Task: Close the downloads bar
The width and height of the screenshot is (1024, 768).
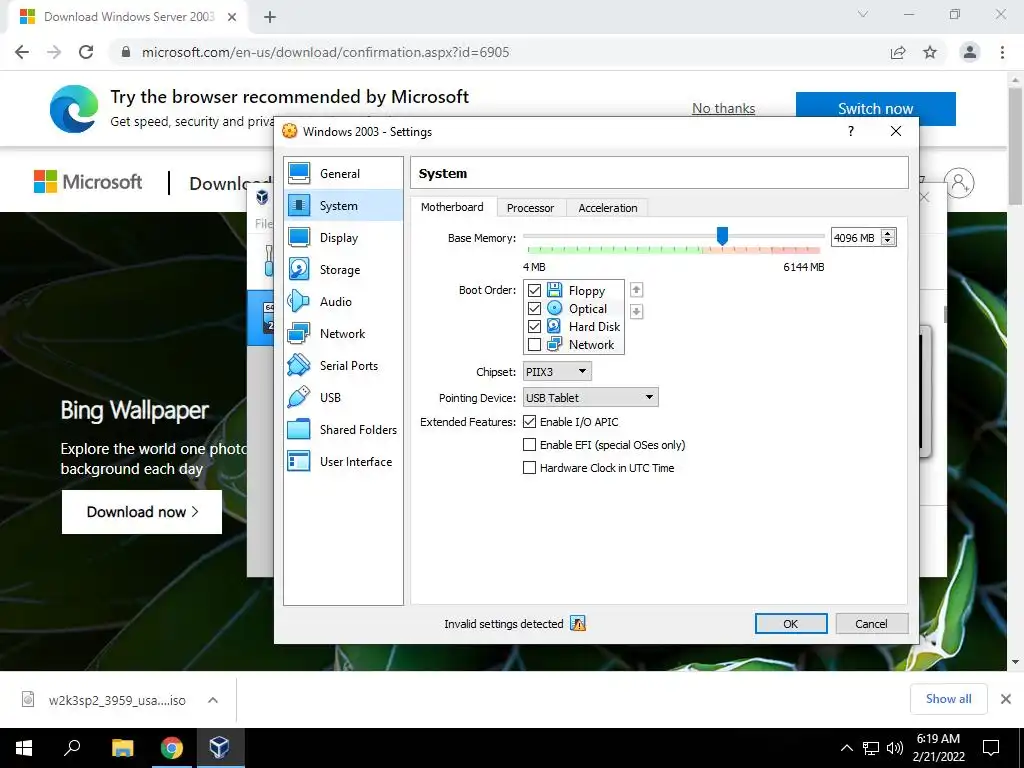Action: coord(1006,699)
